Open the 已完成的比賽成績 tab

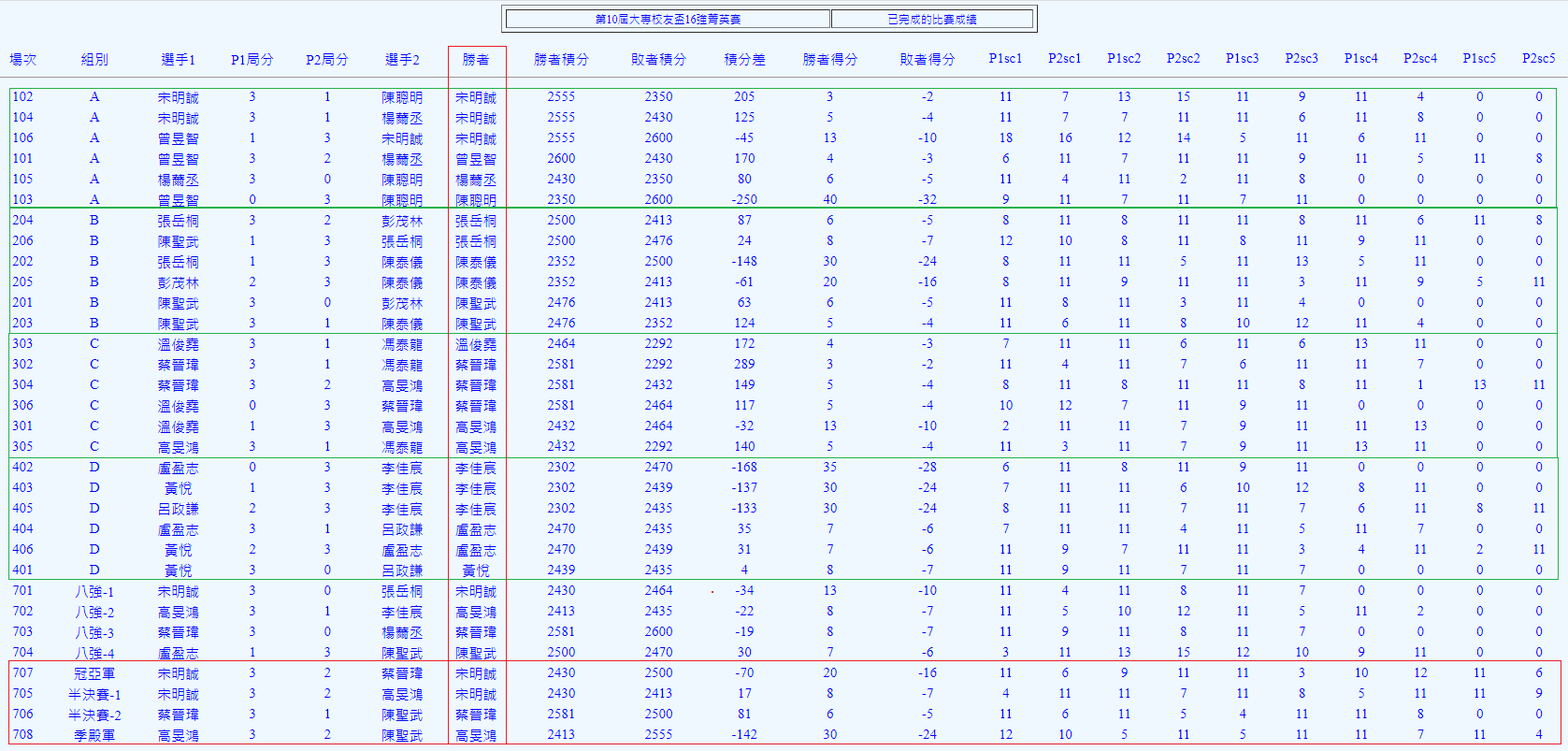[931, 19]
